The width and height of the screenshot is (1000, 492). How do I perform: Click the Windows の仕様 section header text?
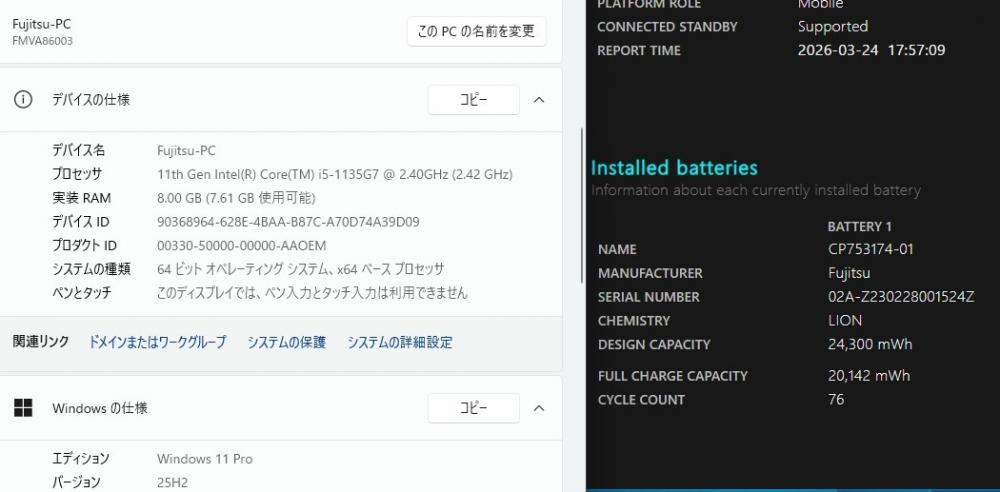point(100,408)
